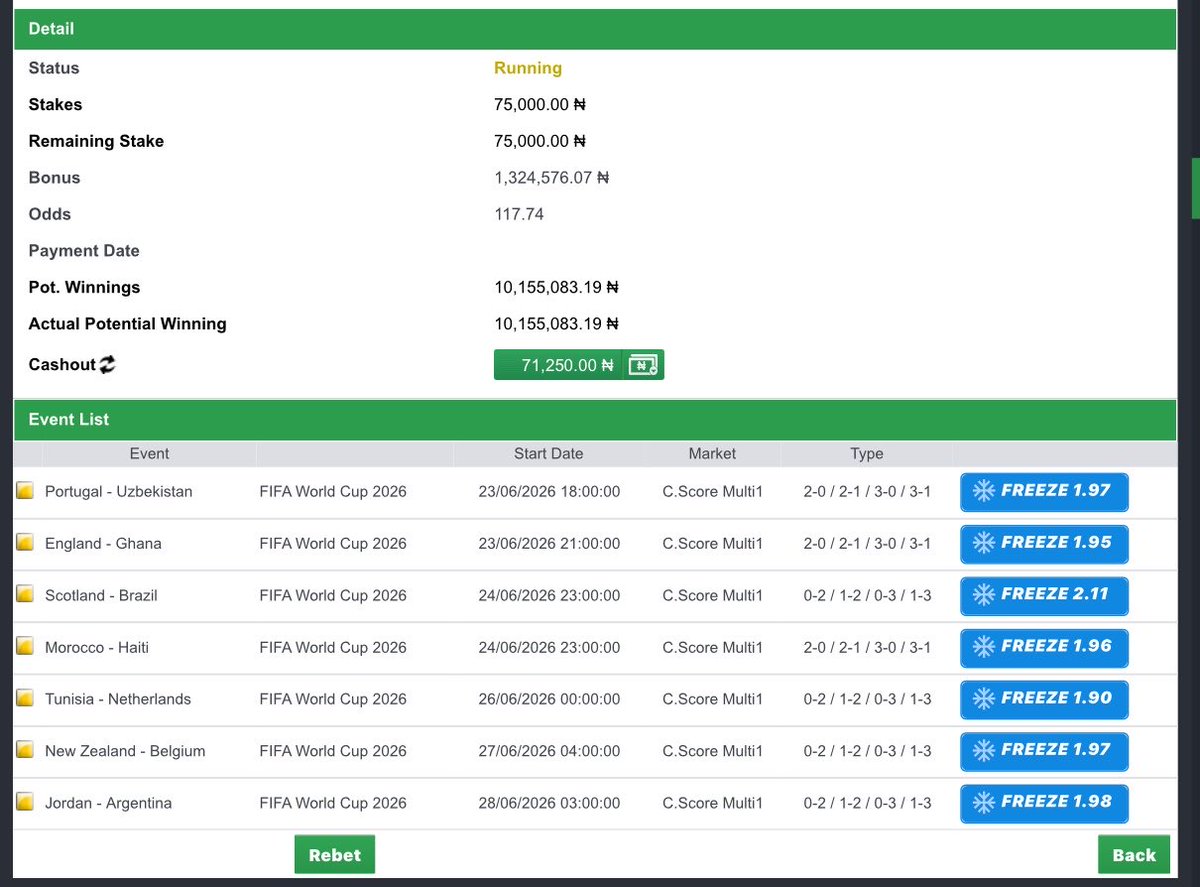Image resolution: width=1200 pixels, height=887 pixels.
Task: Freeze odds 1.90 for Tunisia - Netherlands
Action: [x=1044, y=699]
